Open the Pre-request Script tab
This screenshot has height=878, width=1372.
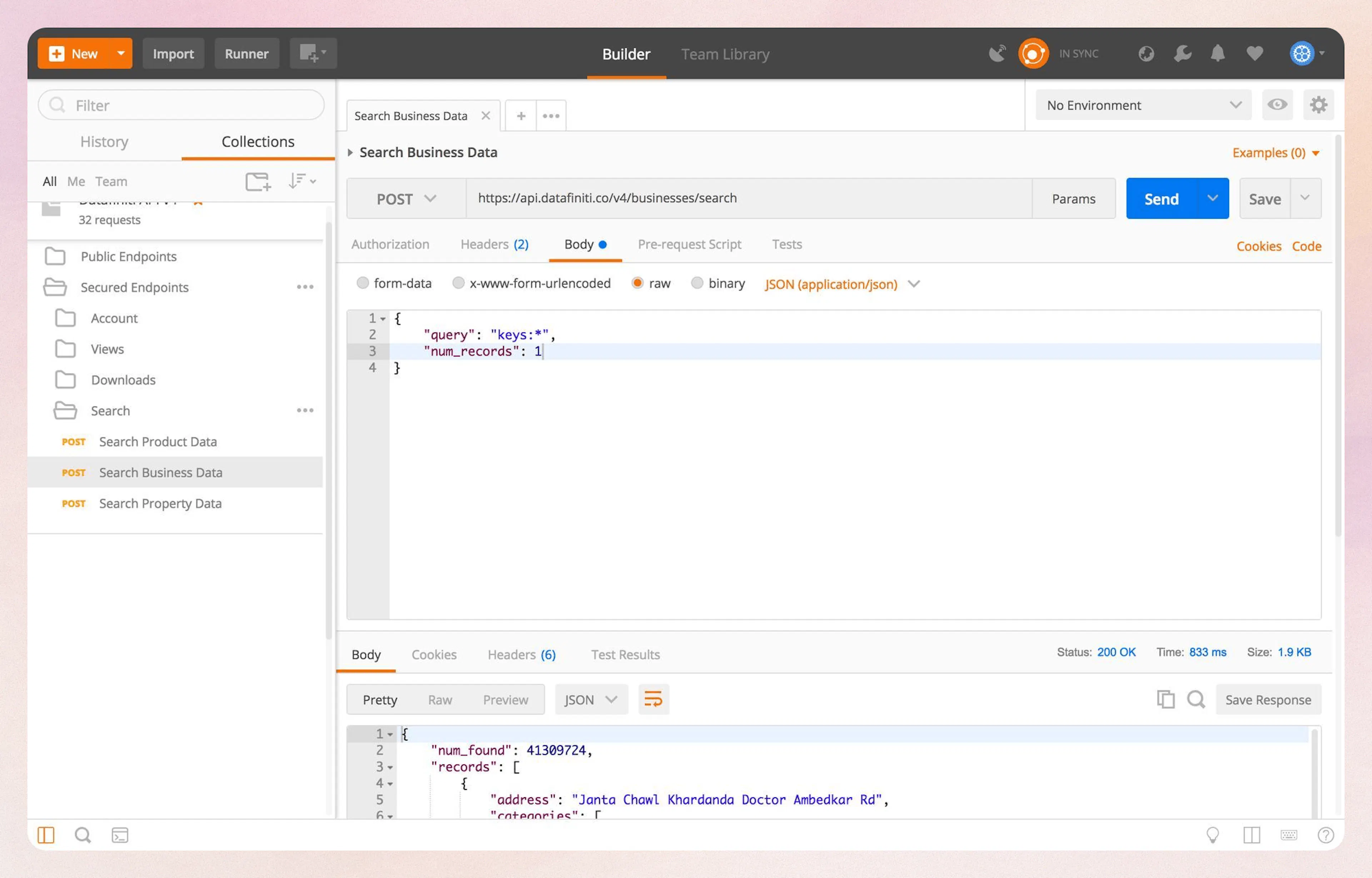click(690, 244)
